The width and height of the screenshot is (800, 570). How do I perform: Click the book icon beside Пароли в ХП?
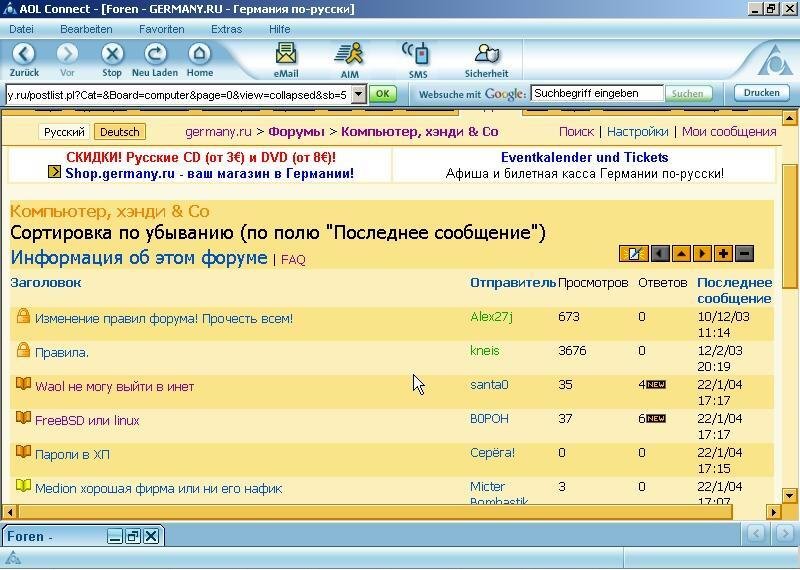(x=23, y=452)
